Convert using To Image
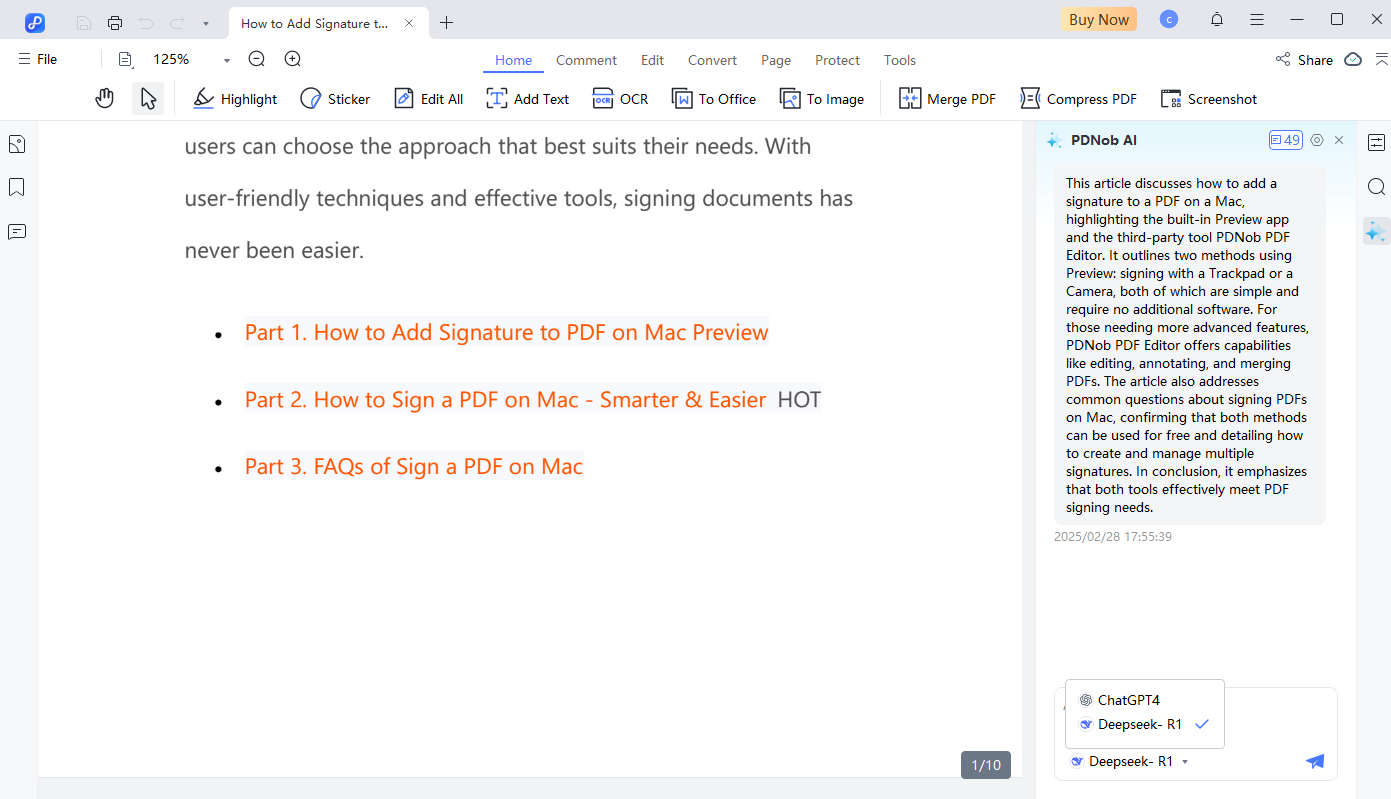Image resolution: width=1391 pixels, height=799 pixels. coord(821,99)
